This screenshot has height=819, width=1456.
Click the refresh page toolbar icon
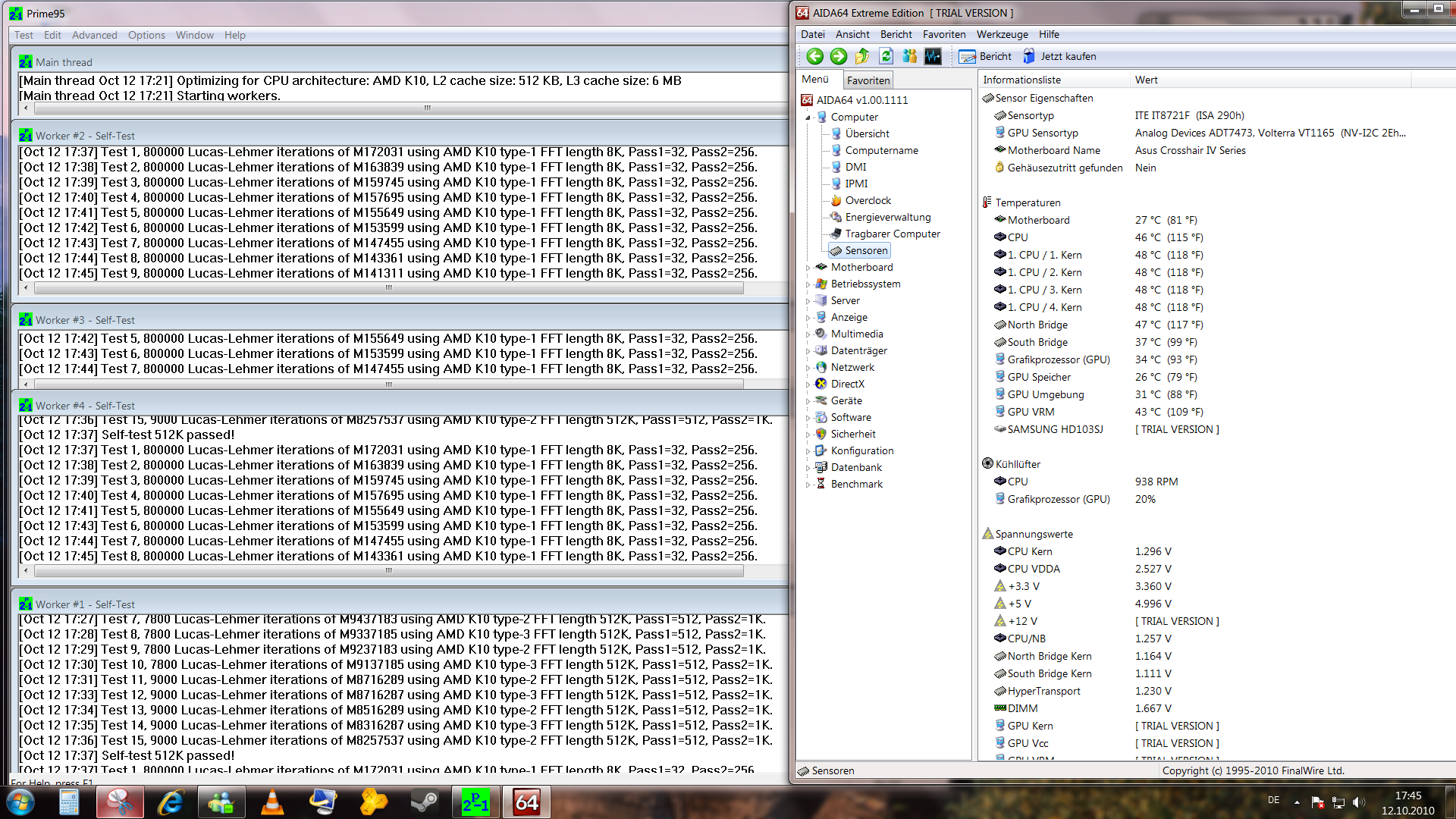click(x=886, y=56)
